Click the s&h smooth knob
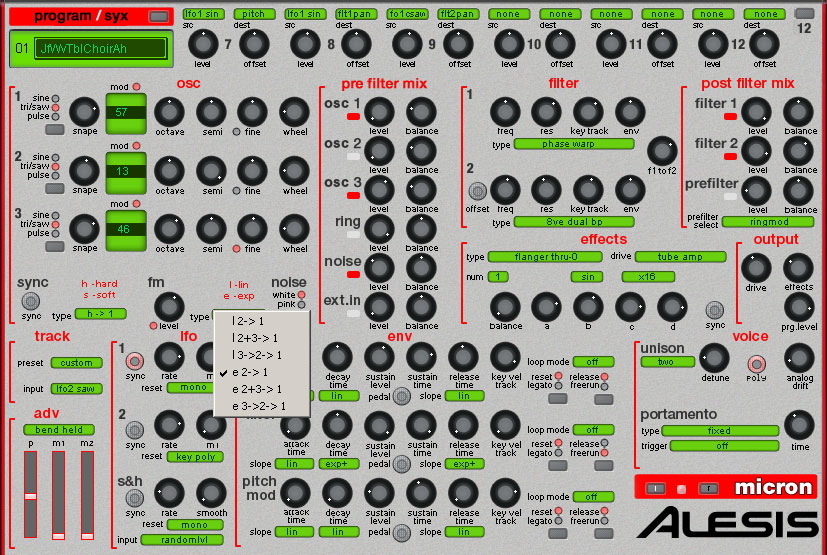Screen dimensions: 827x555 pos(211,493)
